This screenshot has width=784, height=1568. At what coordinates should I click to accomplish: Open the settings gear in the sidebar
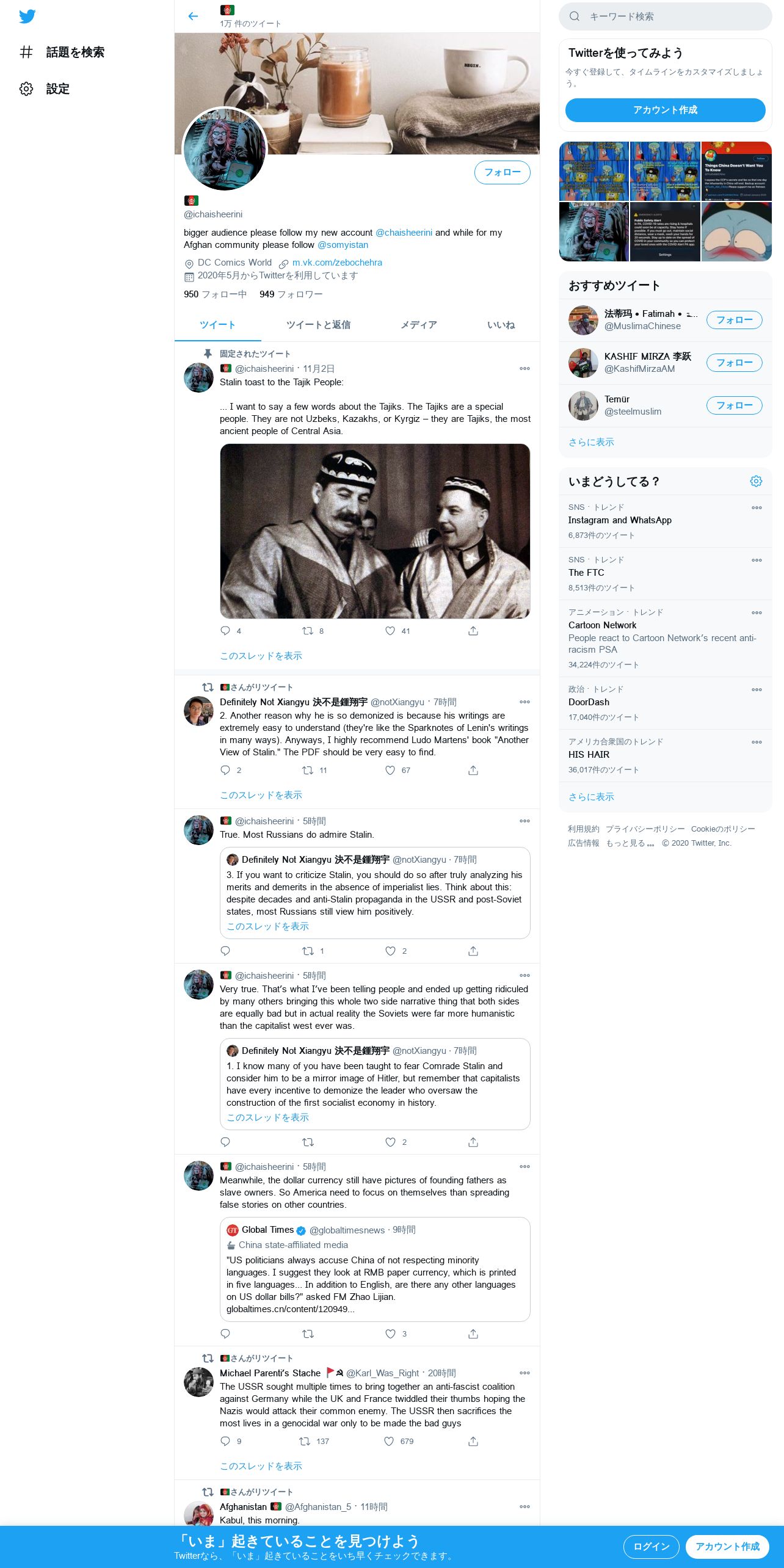(x=26, y=89)
